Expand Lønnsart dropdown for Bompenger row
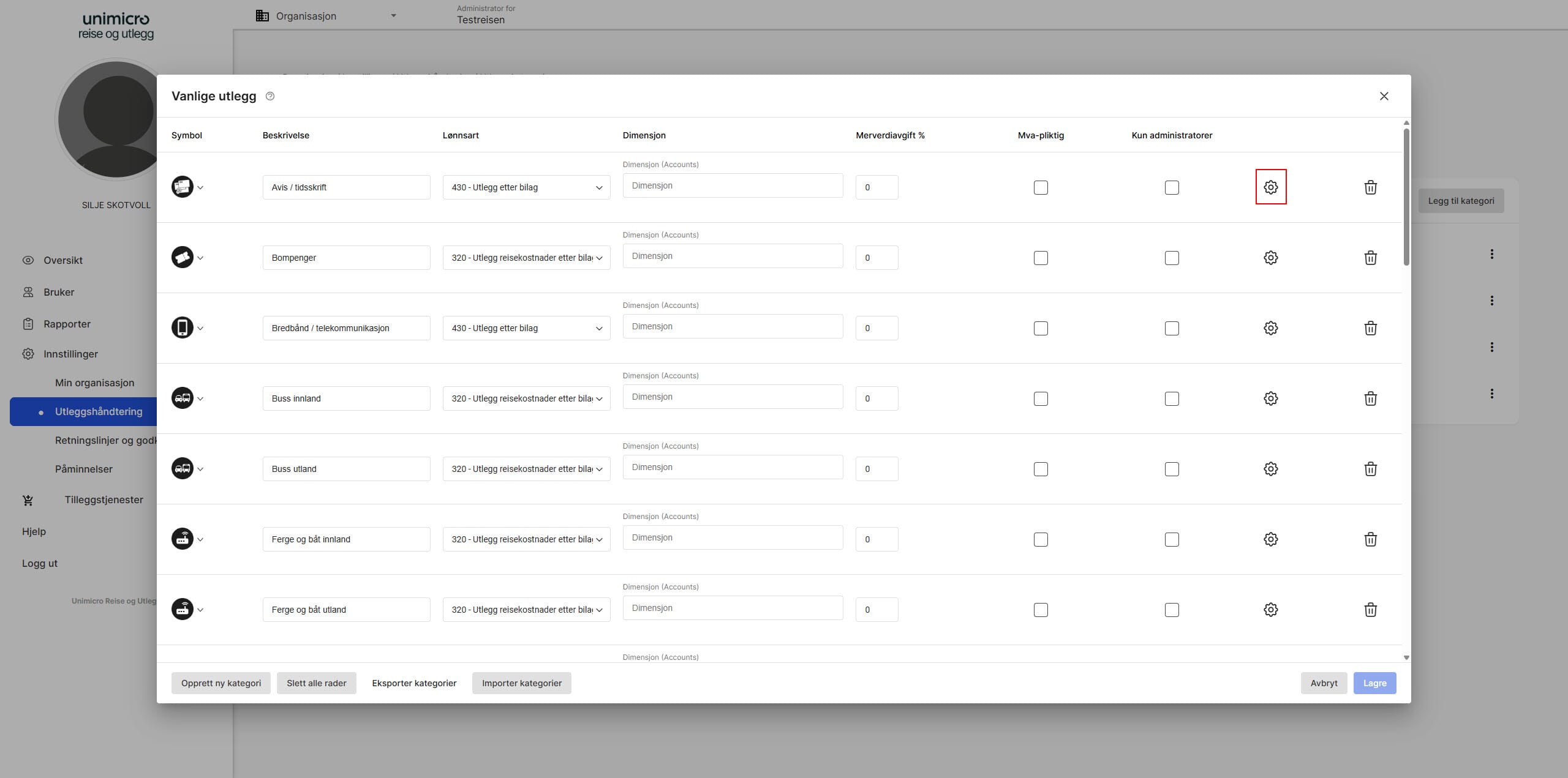This screenshot has height=778, width=1568. (x=526, y=258)
